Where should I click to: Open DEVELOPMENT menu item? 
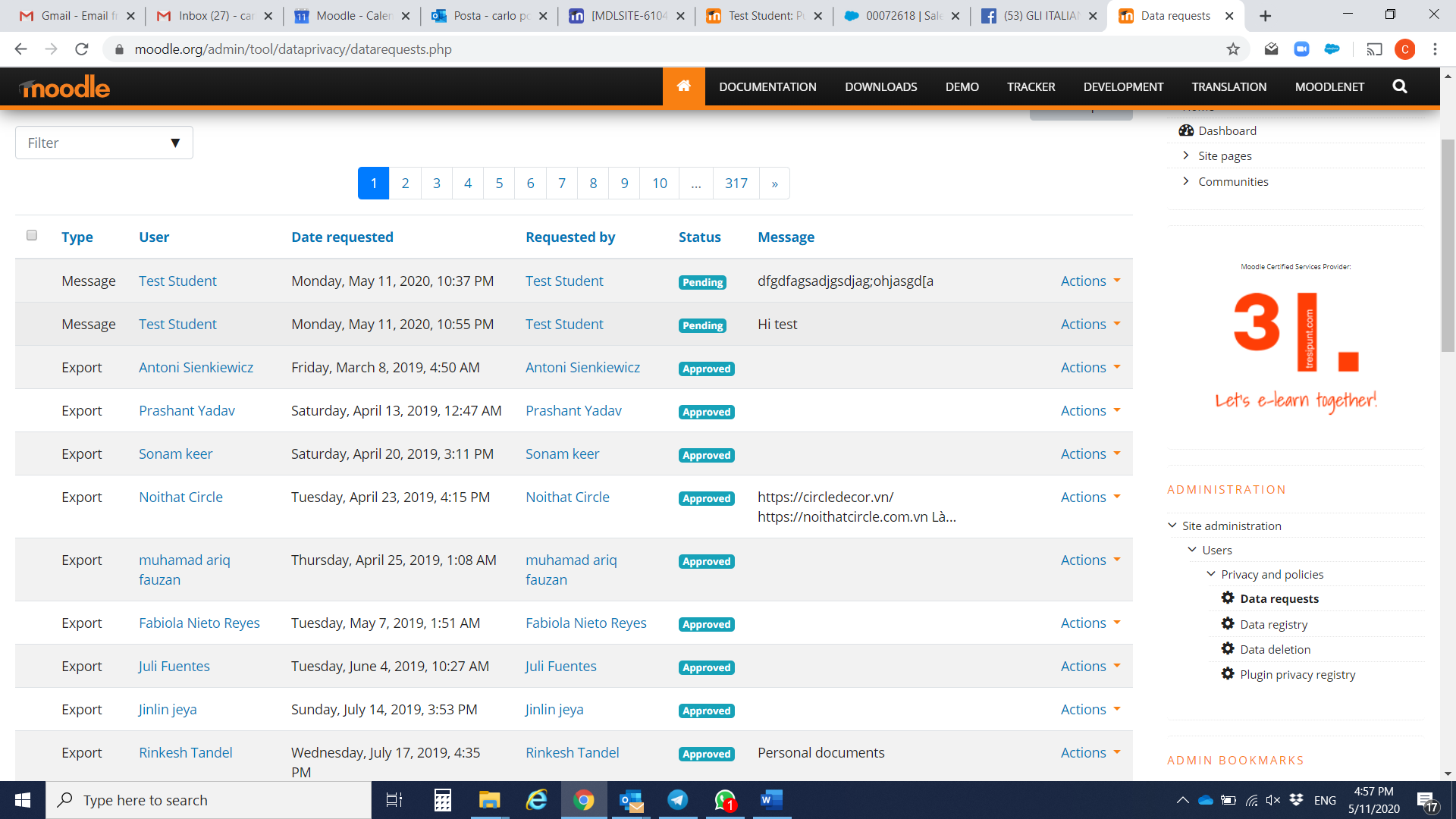click(1123, 86)
